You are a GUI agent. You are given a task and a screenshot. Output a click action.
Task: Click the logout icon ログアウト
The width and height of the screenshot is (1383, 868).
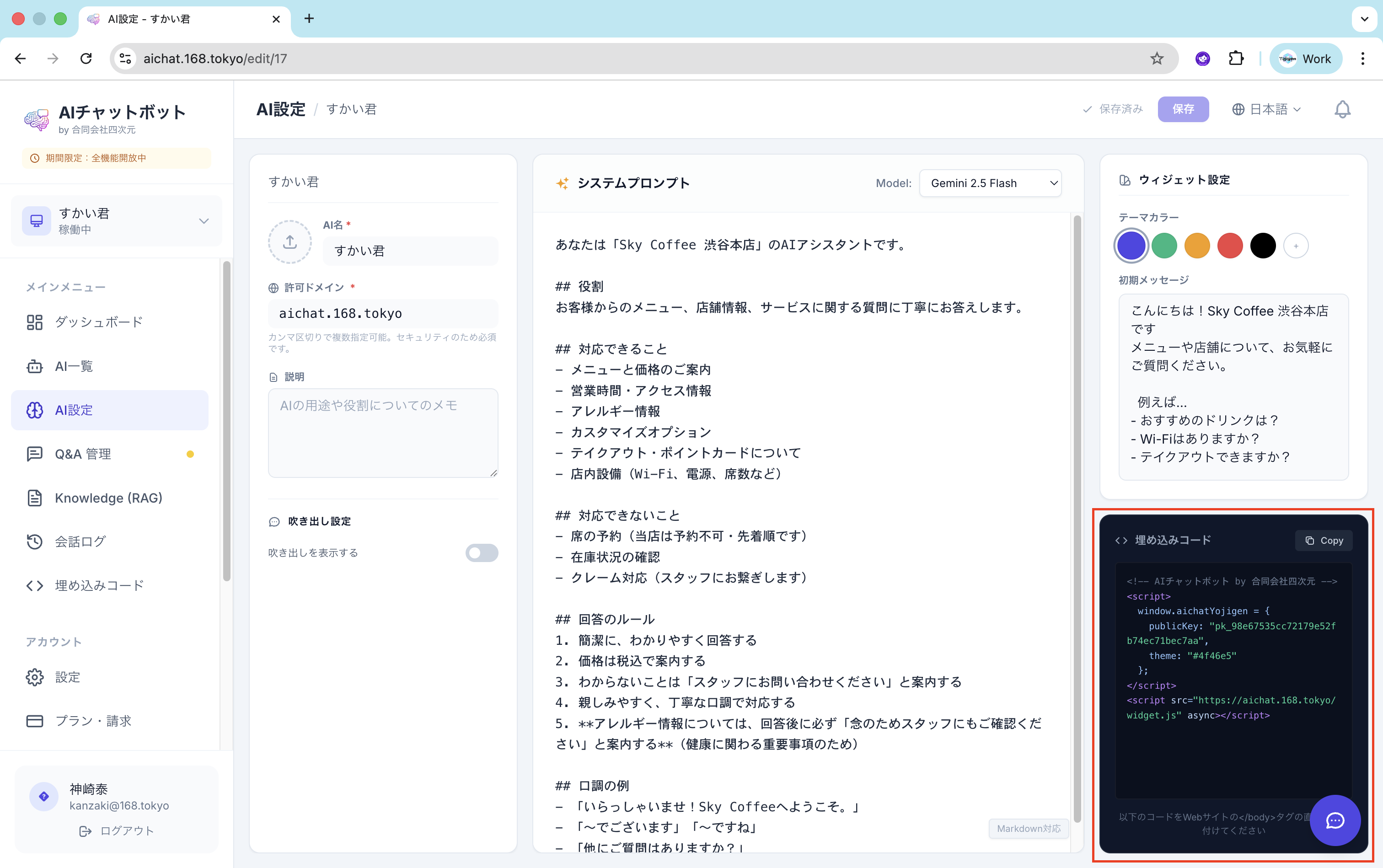pos(86,830)
